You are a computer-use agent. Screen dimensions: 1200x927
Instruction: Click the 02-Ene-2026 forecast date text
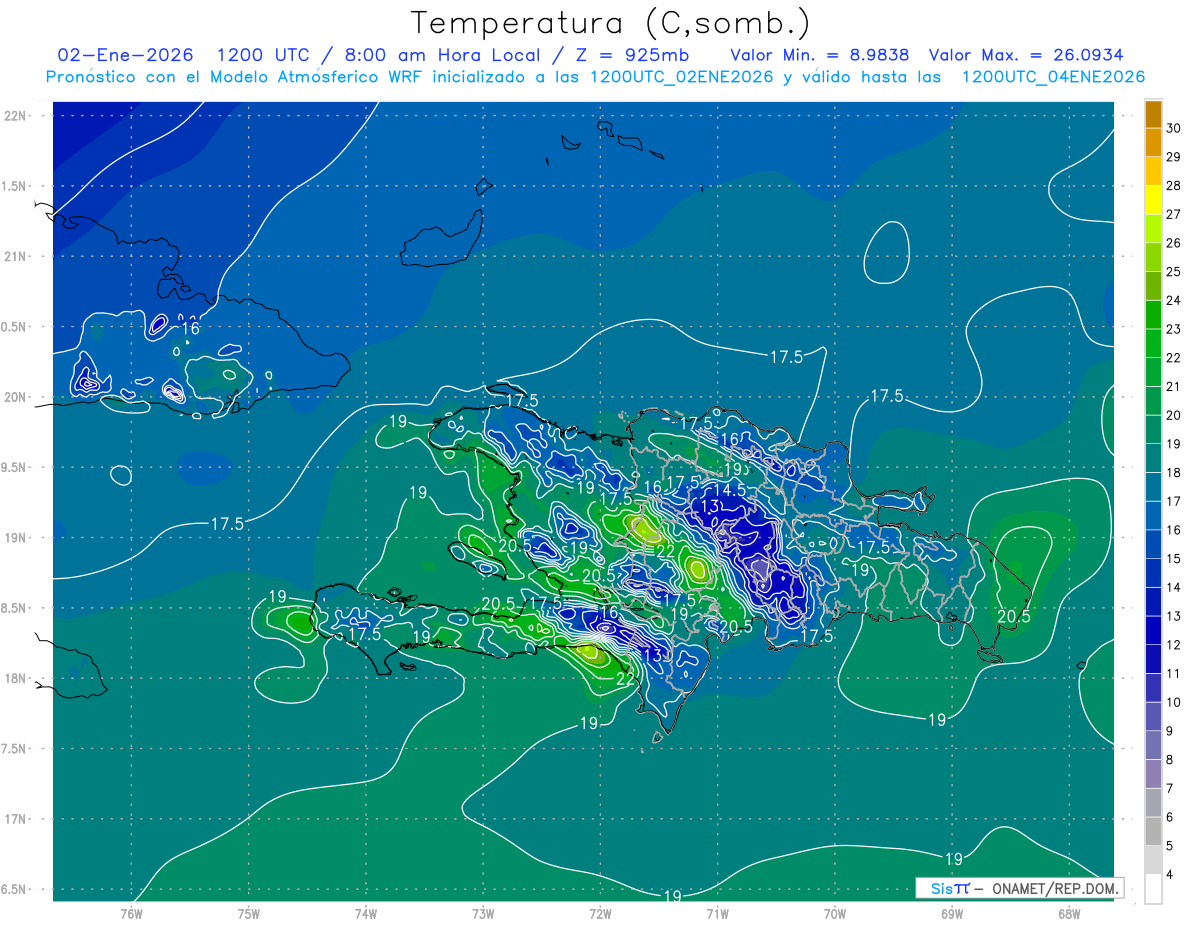(x=130, y=55)
